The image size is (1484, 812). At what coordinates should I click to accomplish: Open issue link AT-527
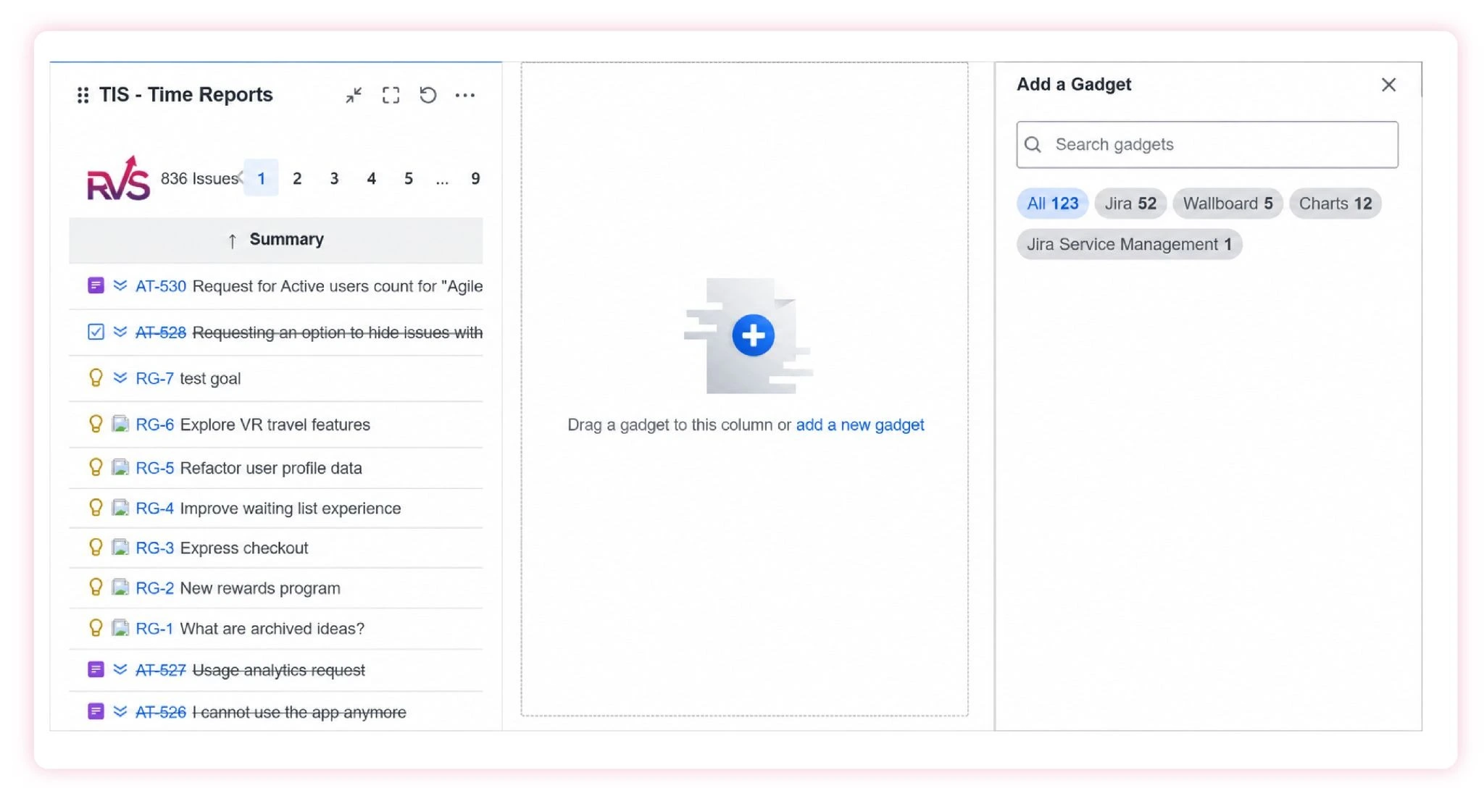[161, 670]
